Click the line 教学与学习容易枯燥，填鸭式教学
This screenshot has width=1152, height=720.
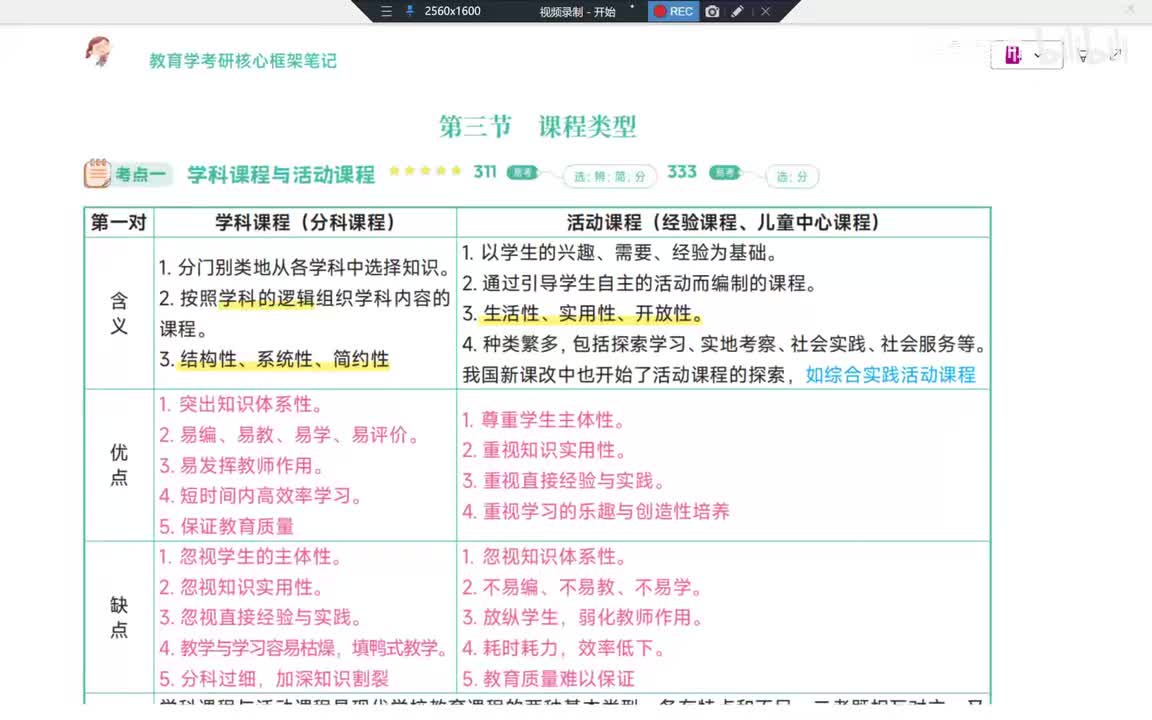(304, 648)
